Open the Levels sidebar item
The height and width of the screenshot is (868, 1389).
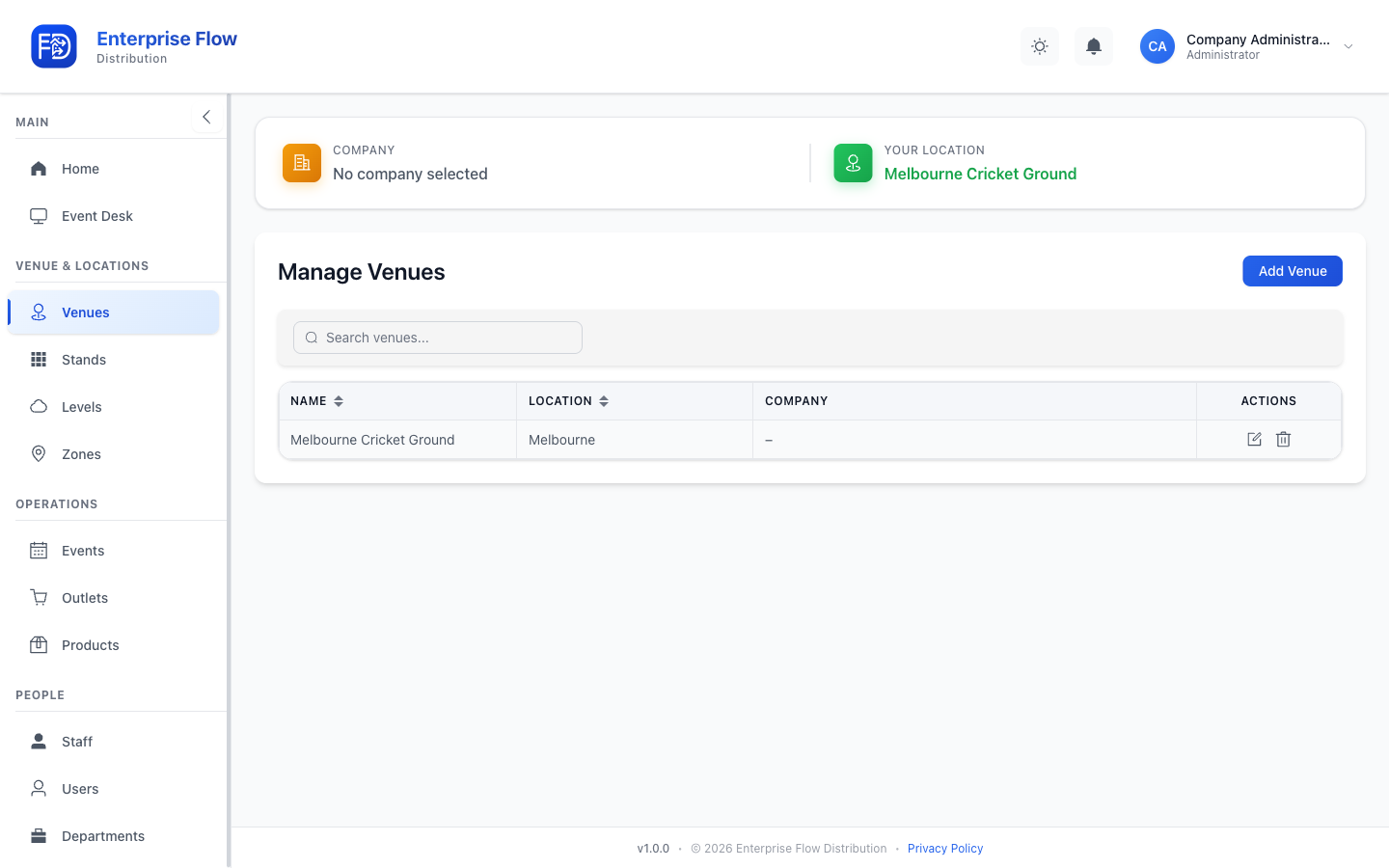point(114,407)
